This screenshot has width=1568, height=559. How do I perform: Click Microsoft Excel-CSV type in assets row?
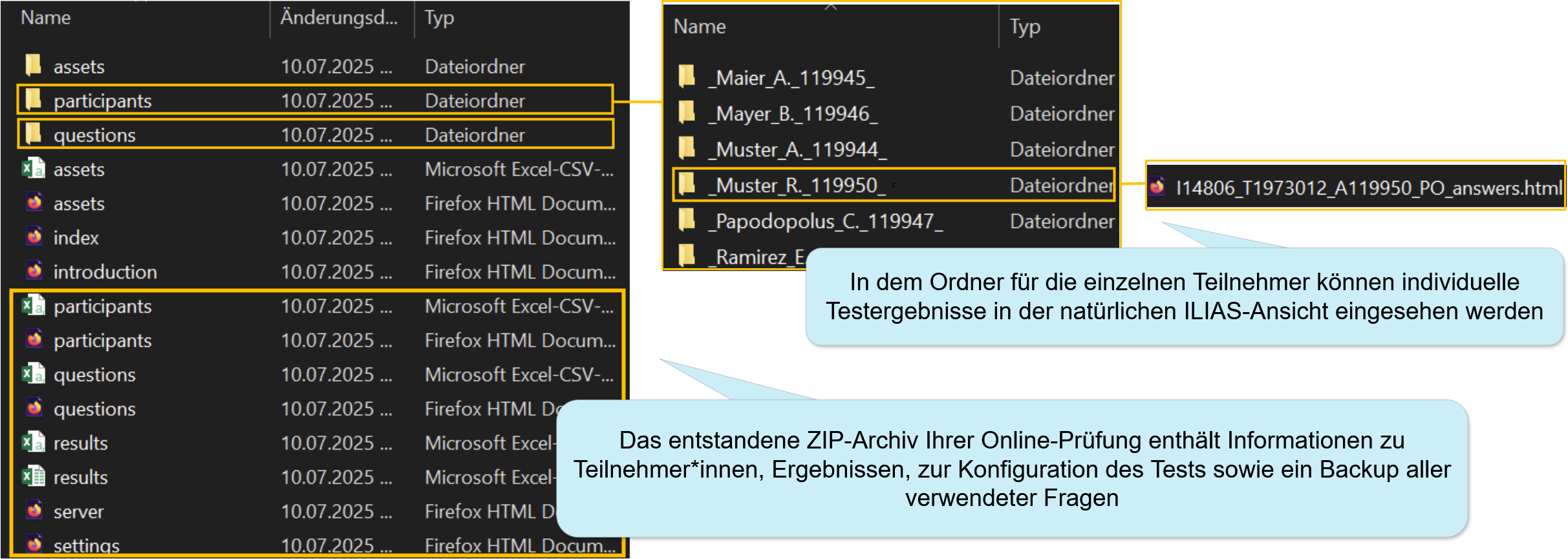pyautogui.click(x=519, y=169)
